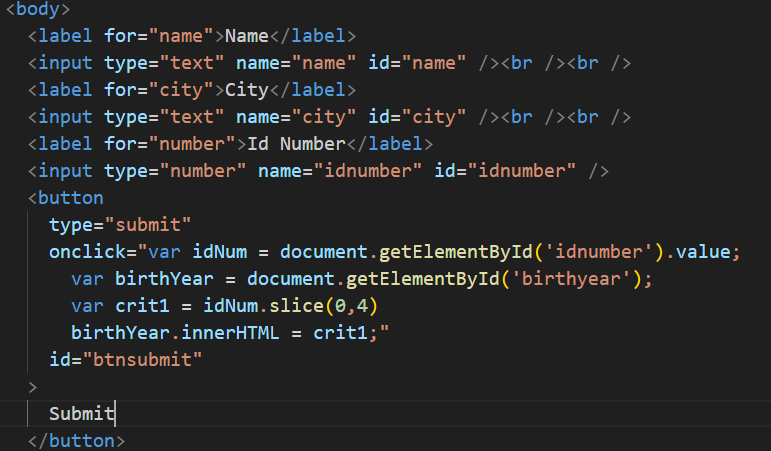Click the id="city" attribute
Screen dimensions: 771x451
click(417, 117)
